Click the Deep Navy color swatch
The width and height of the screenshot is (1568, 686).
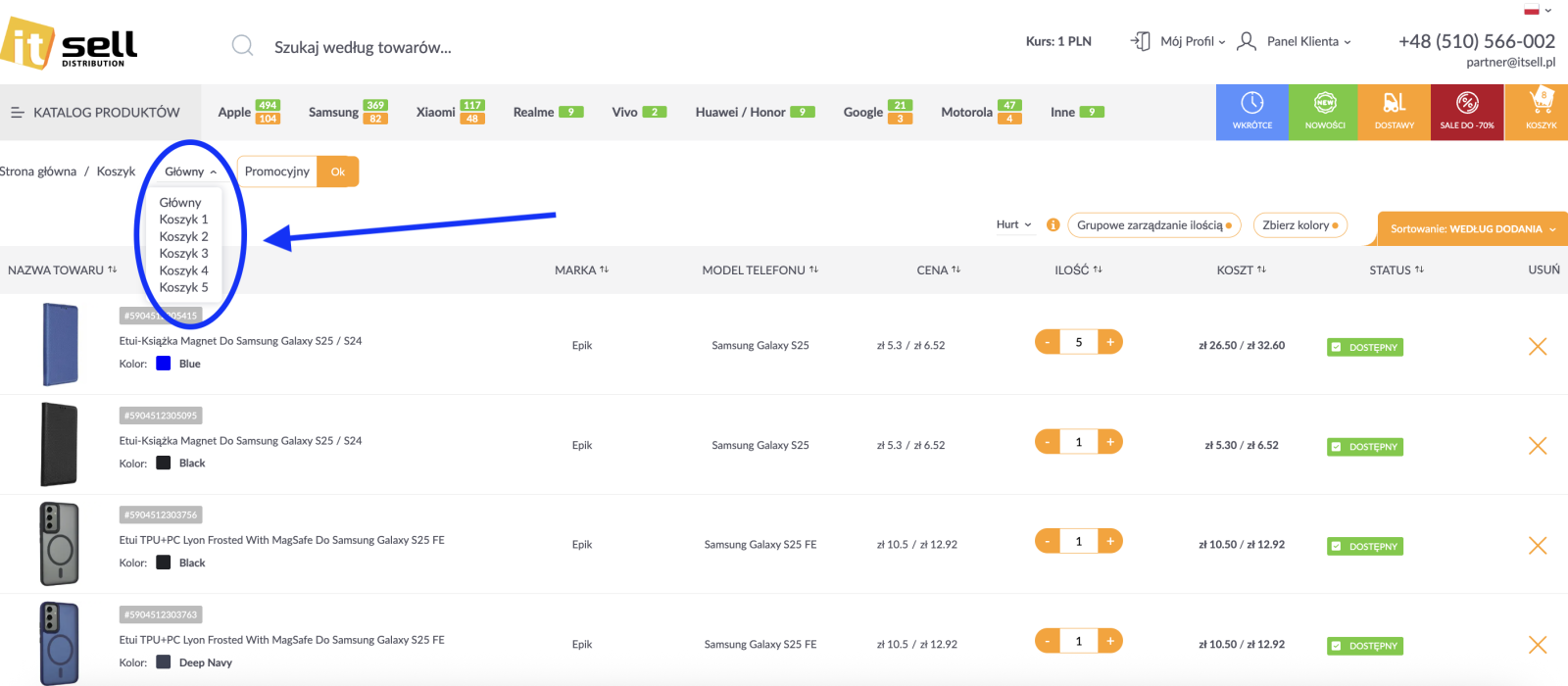pyautogui.click(x=164, y=662)
